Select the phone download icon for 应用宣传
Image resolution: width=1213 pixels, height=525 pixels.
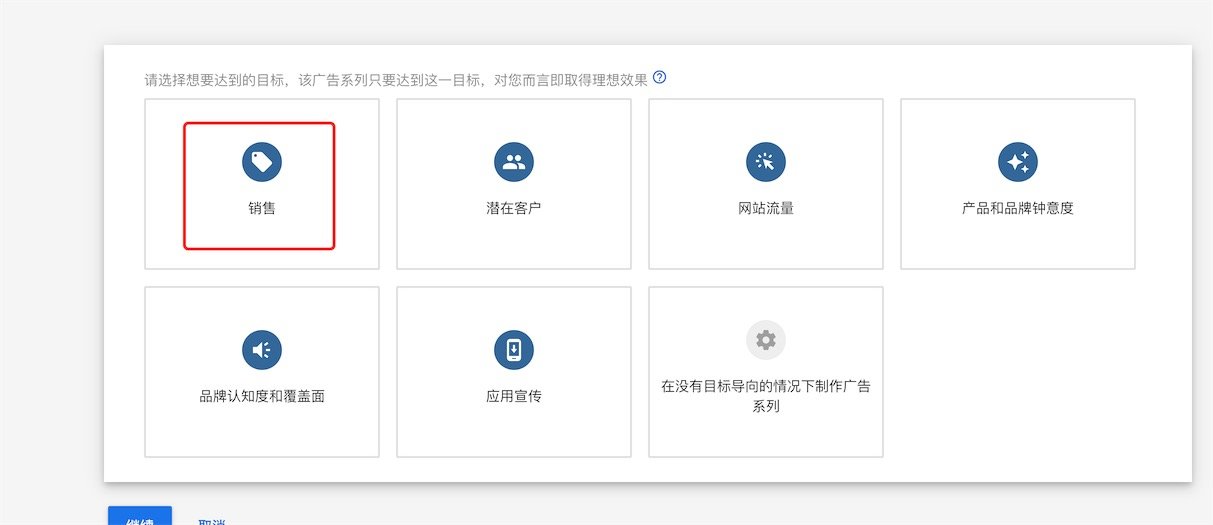click(514, 350)
